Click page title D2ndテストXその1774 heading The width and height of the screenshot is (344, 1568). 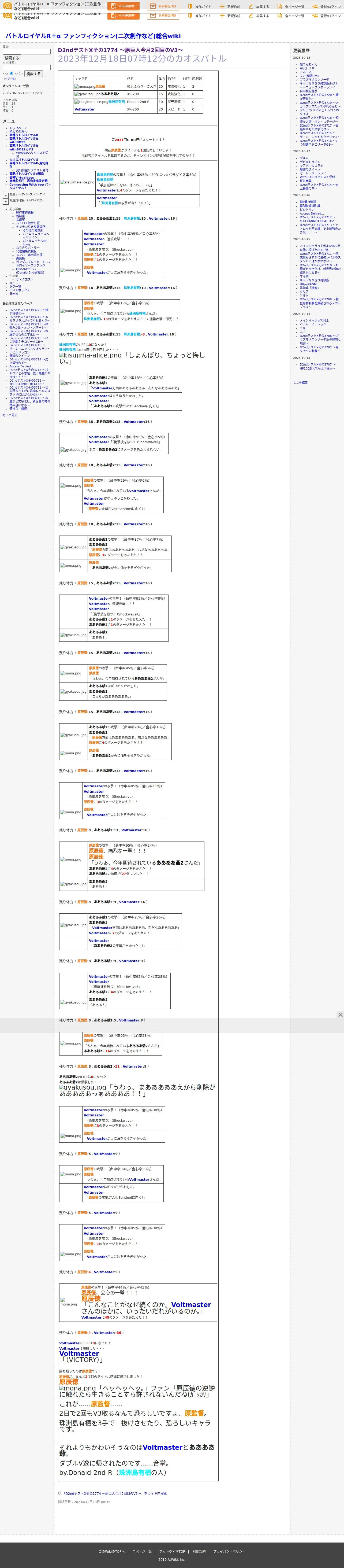(x=120, y=50)
